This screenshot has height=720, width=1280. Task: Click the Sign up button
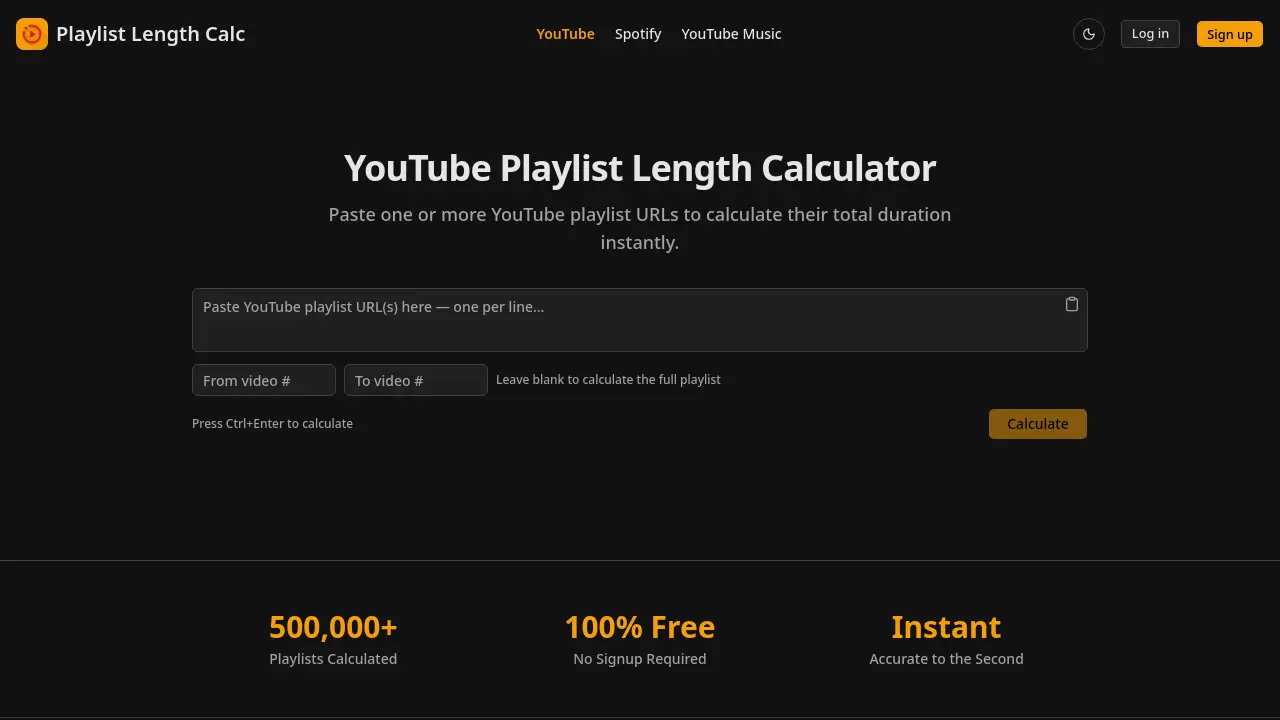pos(1229,34)
